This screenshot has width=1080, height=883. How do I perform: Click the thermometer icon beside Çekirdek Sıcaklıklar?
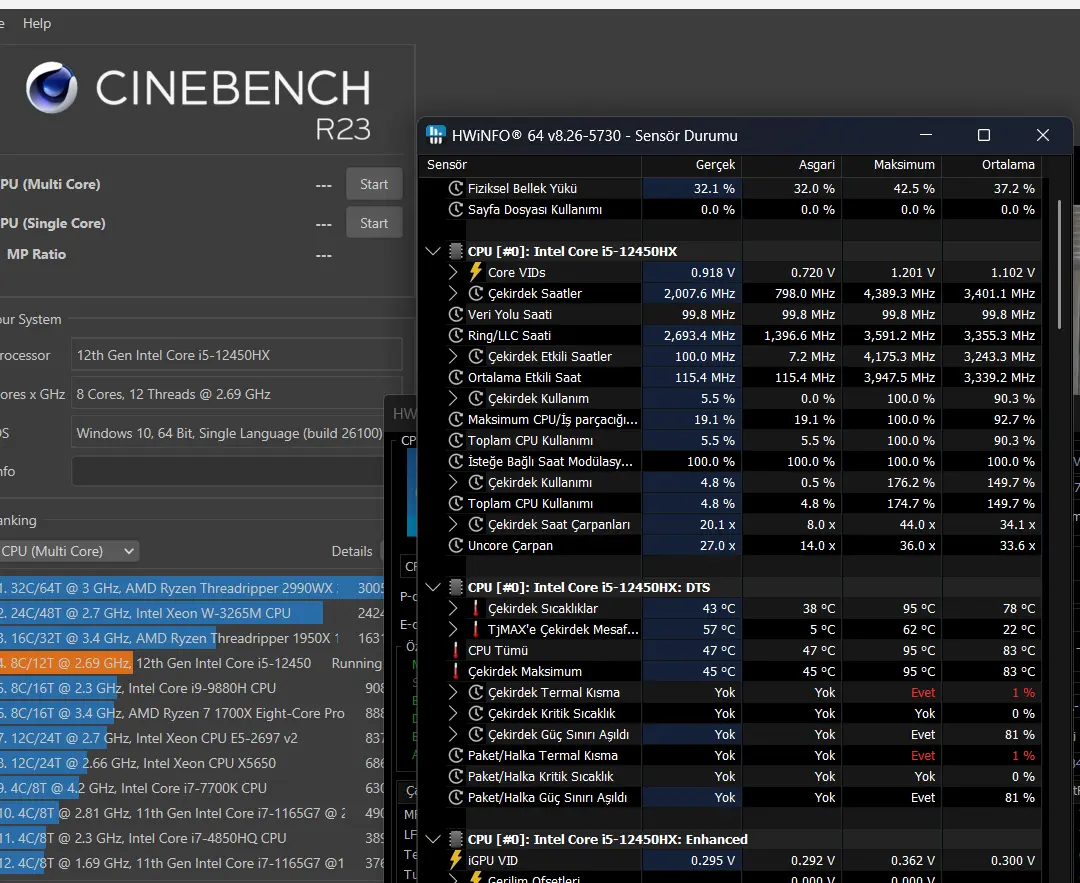(475, 608)
